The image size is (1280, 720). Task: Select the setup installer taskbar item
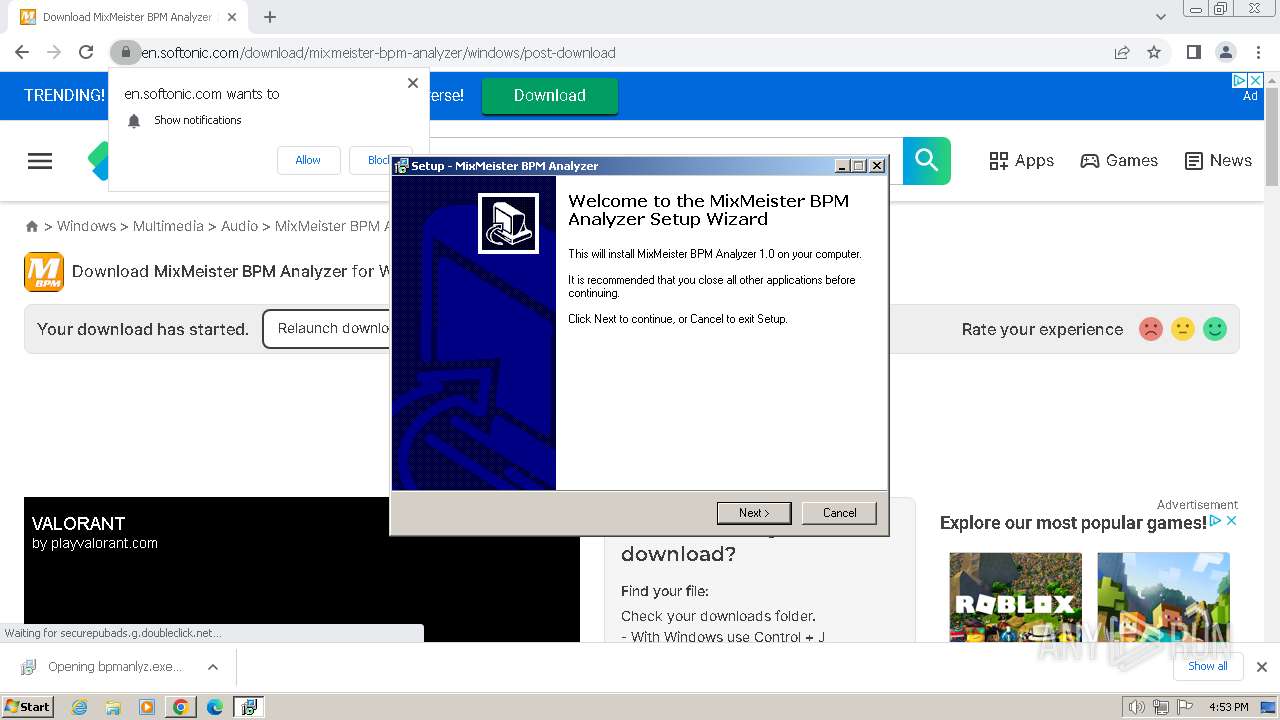point(248,707)
